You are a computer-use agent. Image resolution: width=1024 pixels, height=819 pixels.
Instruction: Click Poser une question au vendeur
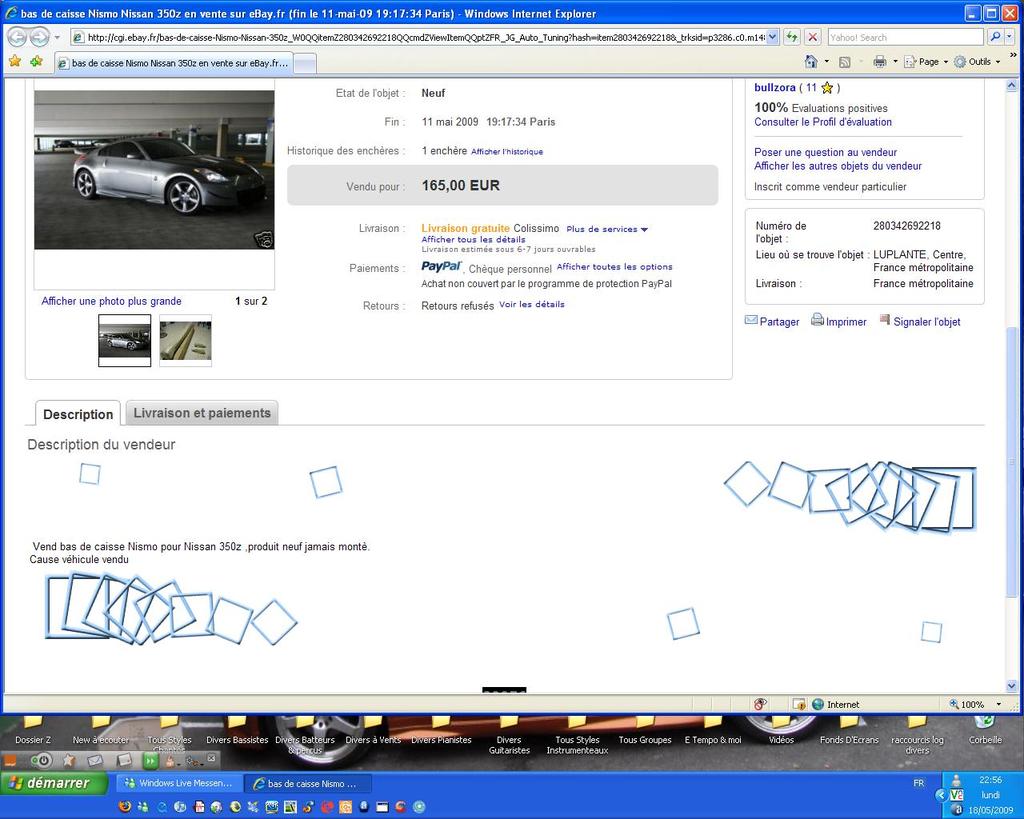pos(825,152)
